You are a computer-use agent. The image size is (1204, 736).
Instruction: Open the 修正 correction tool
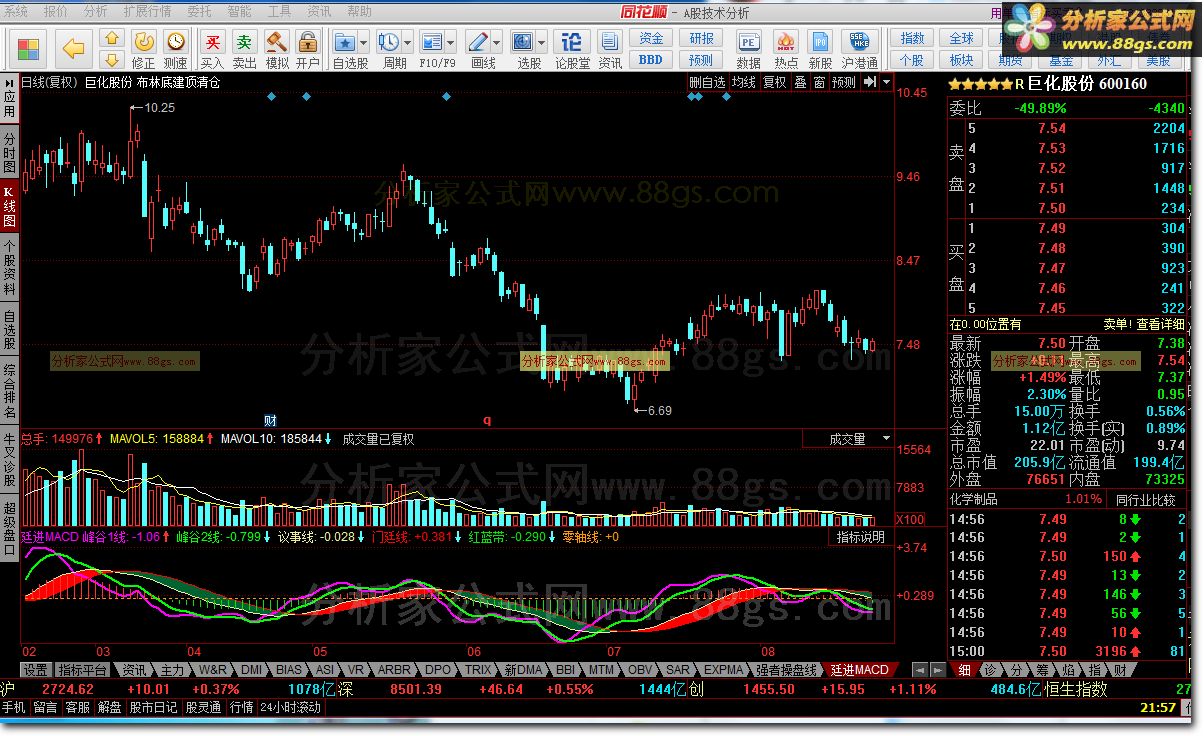[144, 48]
